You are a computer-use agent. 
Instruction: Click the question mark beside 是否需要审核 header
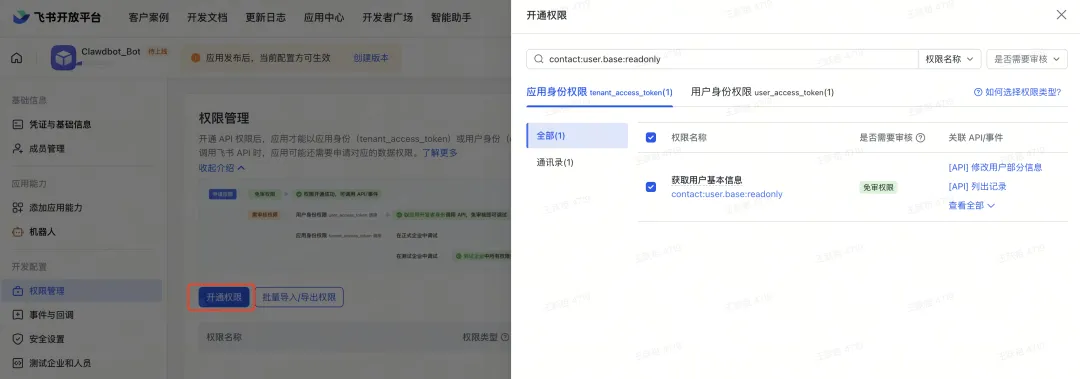pyautogui.click(x=920, y=138)
